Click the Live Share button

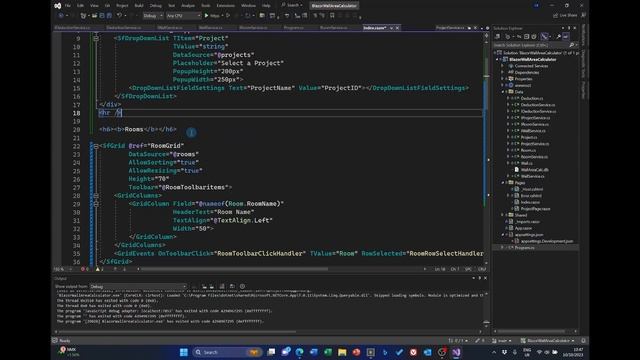point(565,16)
